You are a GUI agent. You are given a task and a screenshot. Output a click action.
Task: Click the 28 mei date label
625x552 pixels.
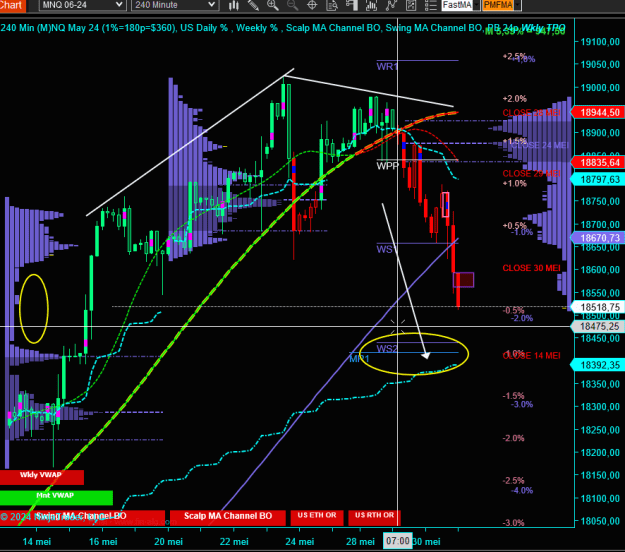tap(360, 542)
